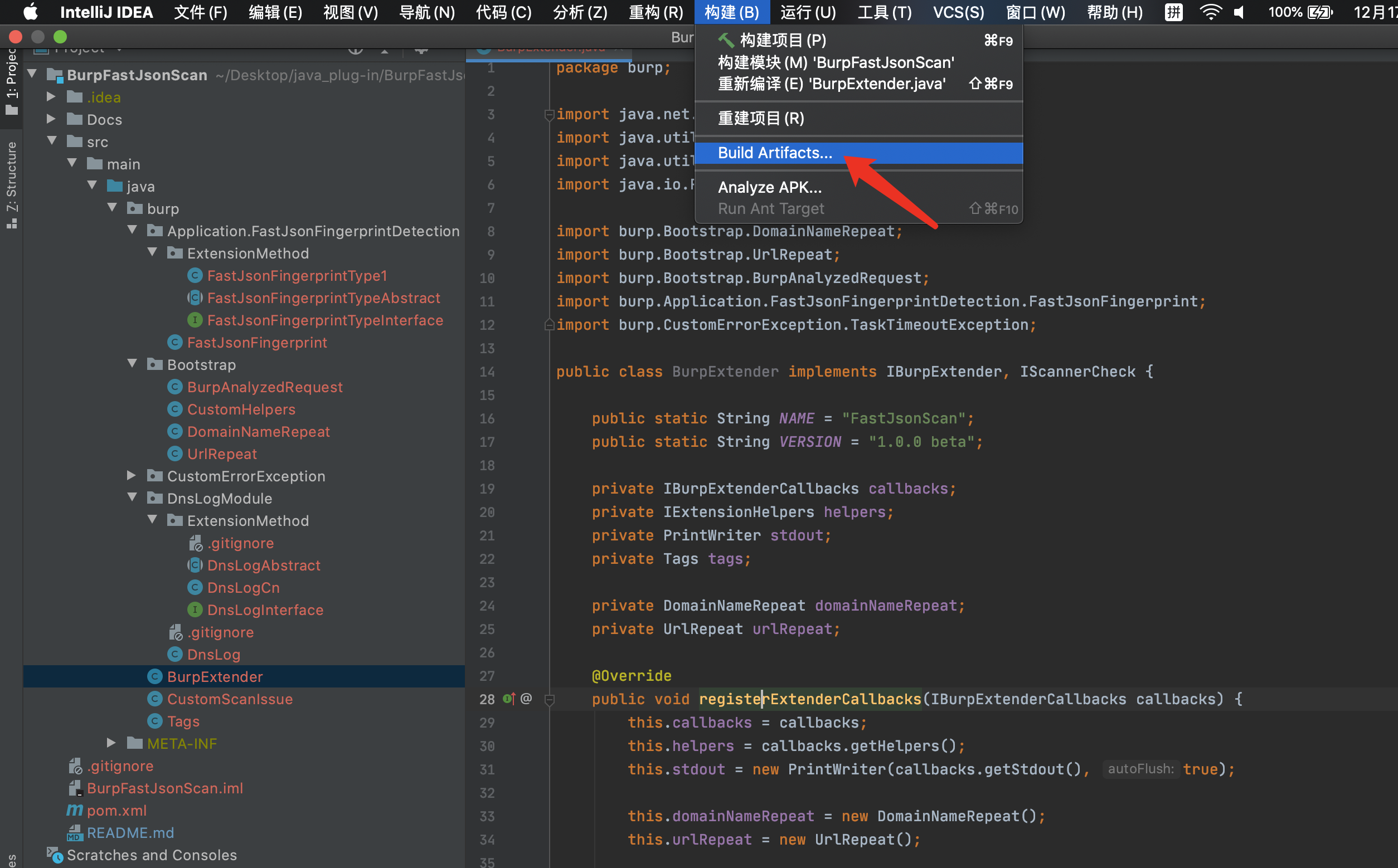1398x868 pixels.
Task: Choose 重建项目 (R) in the build menu
Action: pyautogui.click(x=760, y=118)
